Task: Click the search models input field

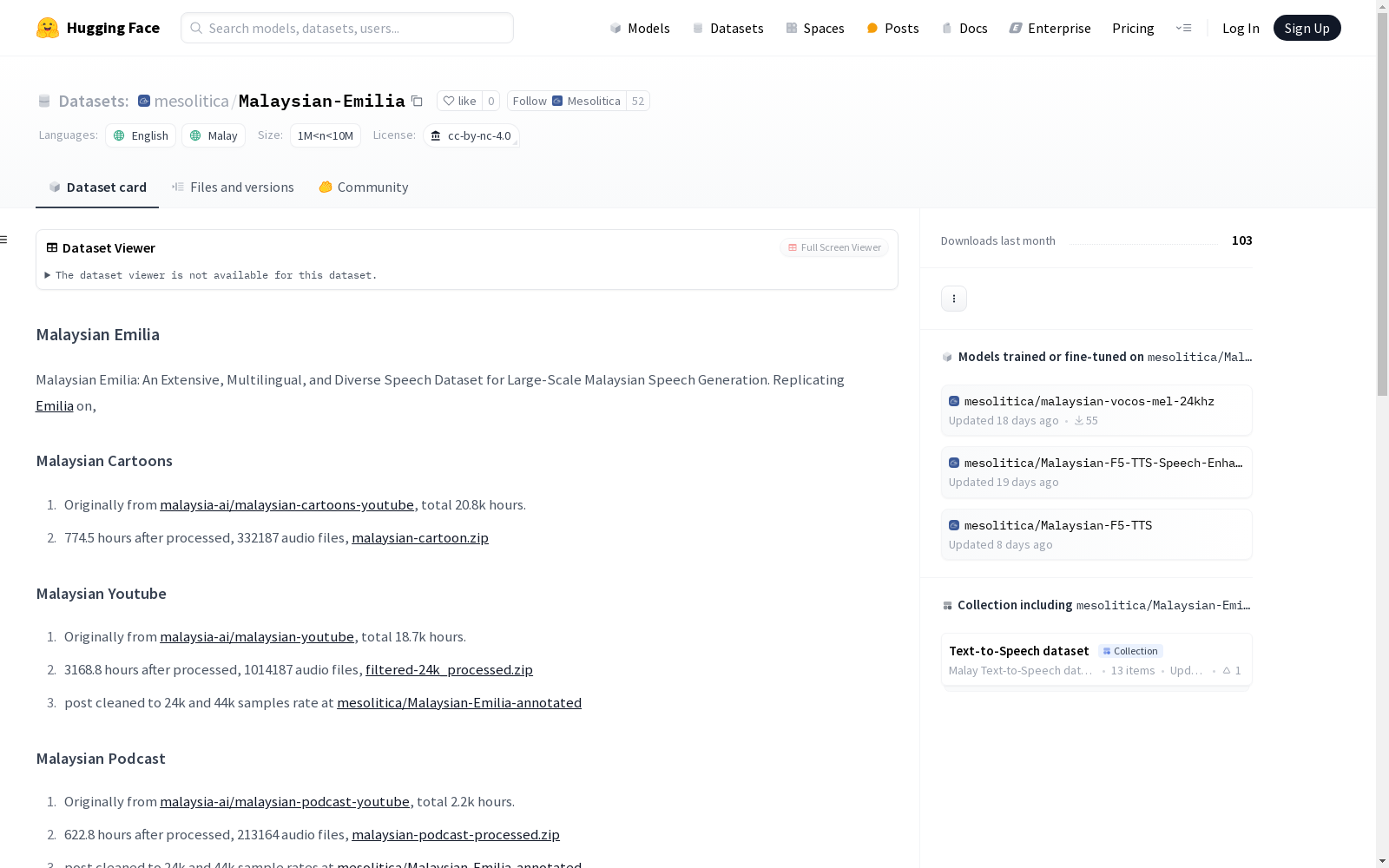Action: [347, 28]
